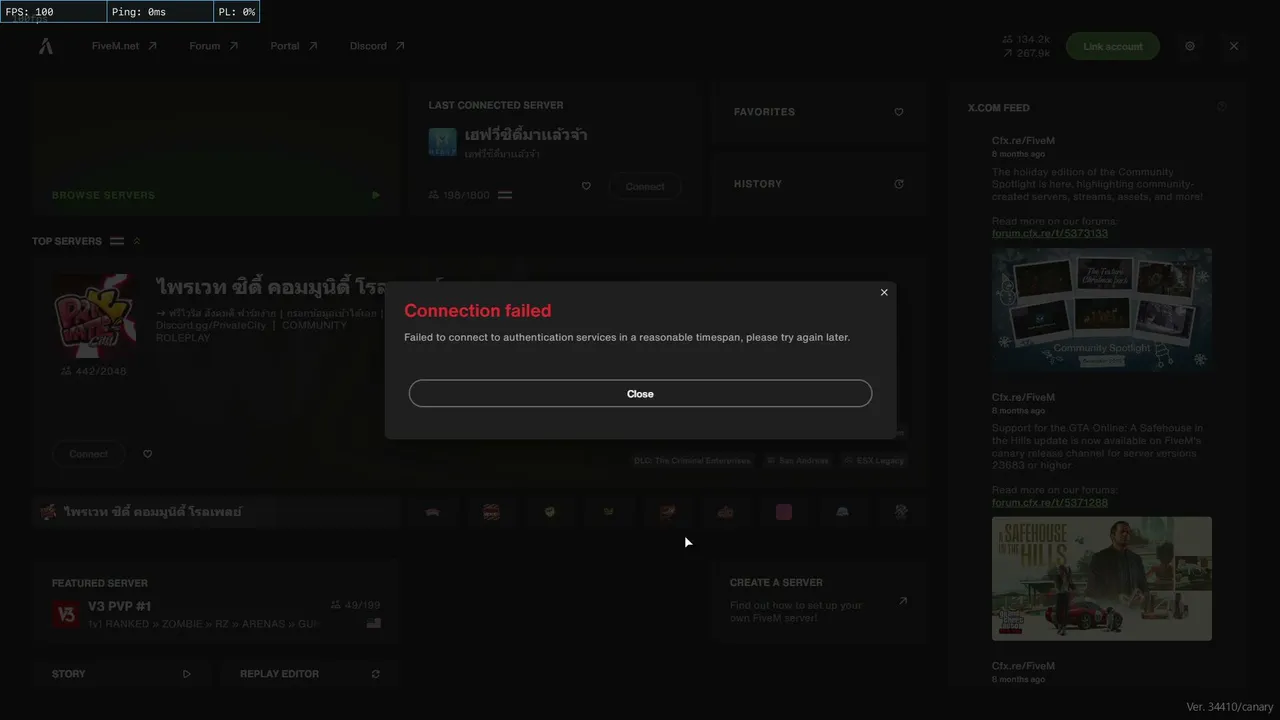Click the ESX Legacy tag
Viewport: 1280px width, 720px height.
click(874, 461)
